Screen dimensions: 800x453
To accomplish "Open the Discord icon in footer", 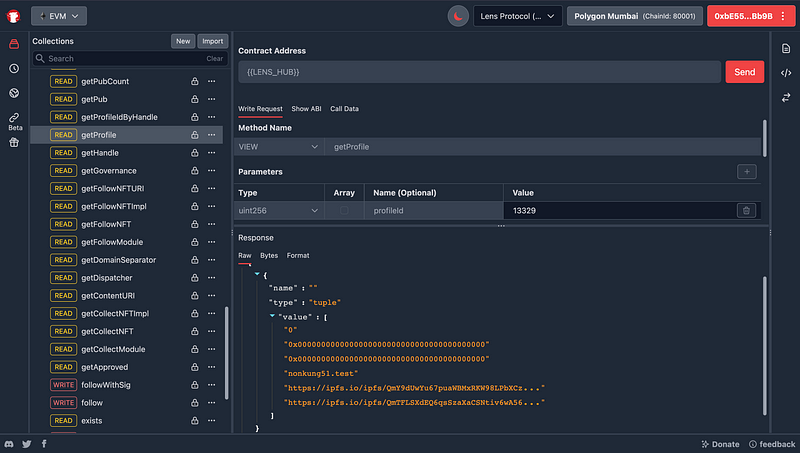I will tap(10, 443).
